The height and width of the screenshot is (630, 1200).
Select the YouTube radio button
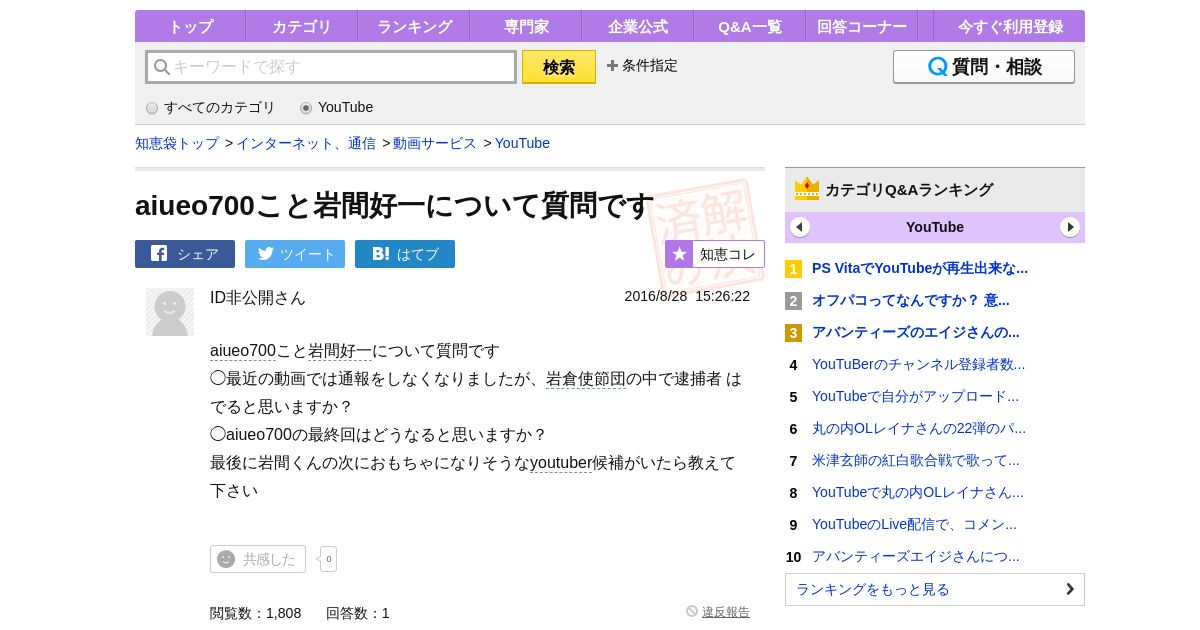click(x=306, y=108)
